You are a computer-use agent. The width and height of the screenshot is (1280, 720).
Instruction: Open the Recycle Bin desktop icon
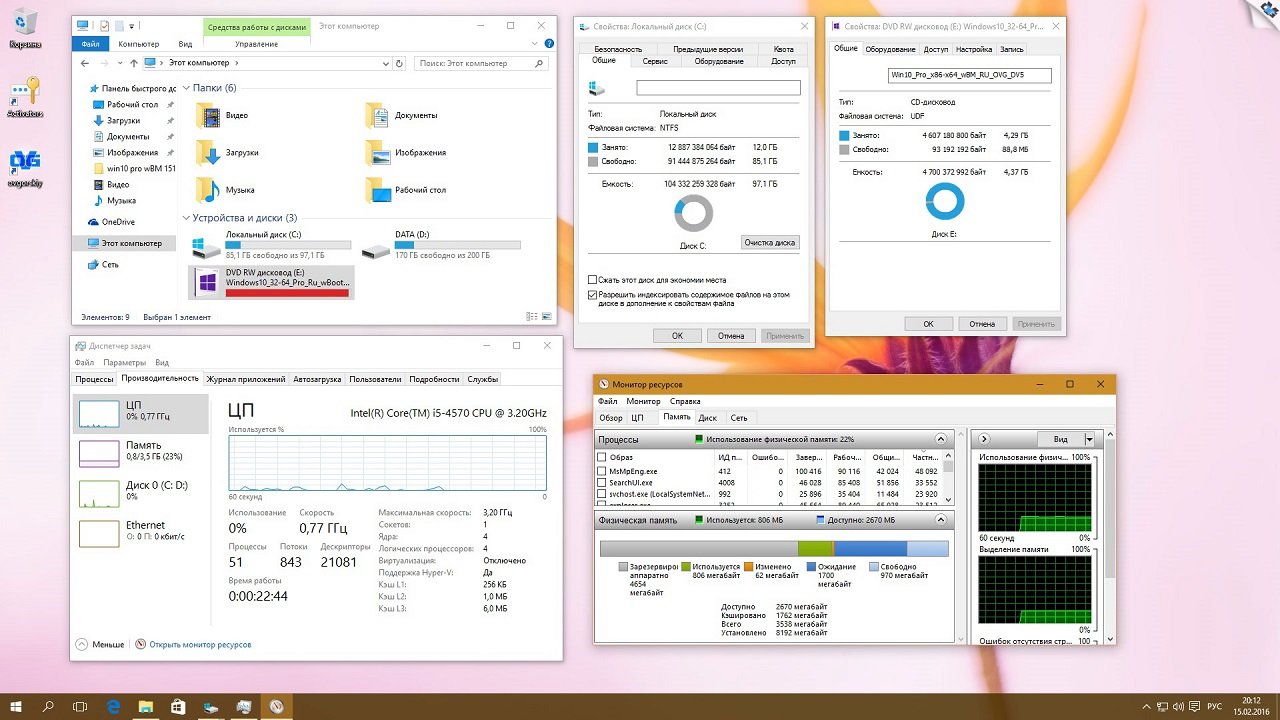pos(24,23)
